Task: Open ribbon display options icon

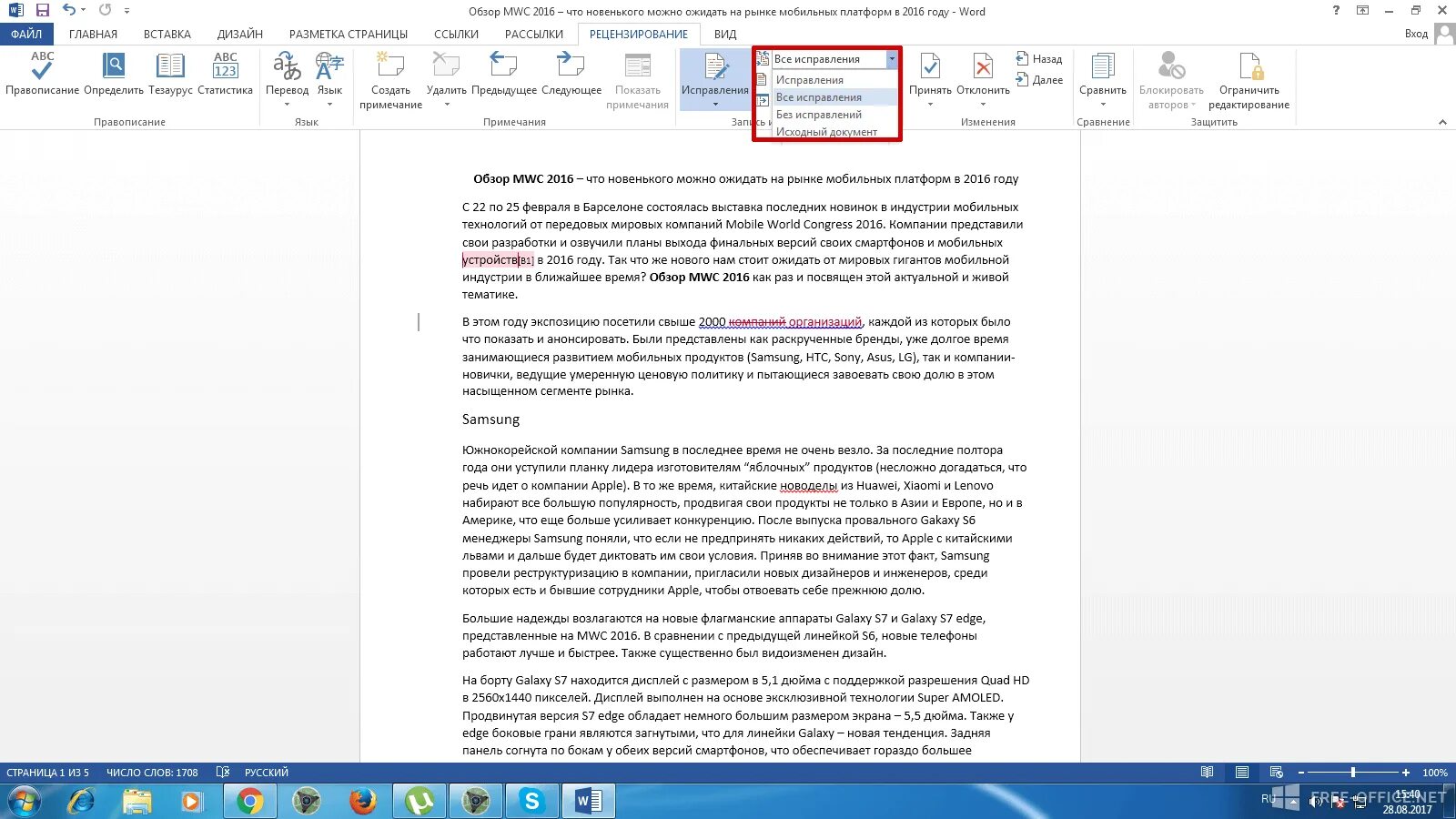Action: (1362, 10)
